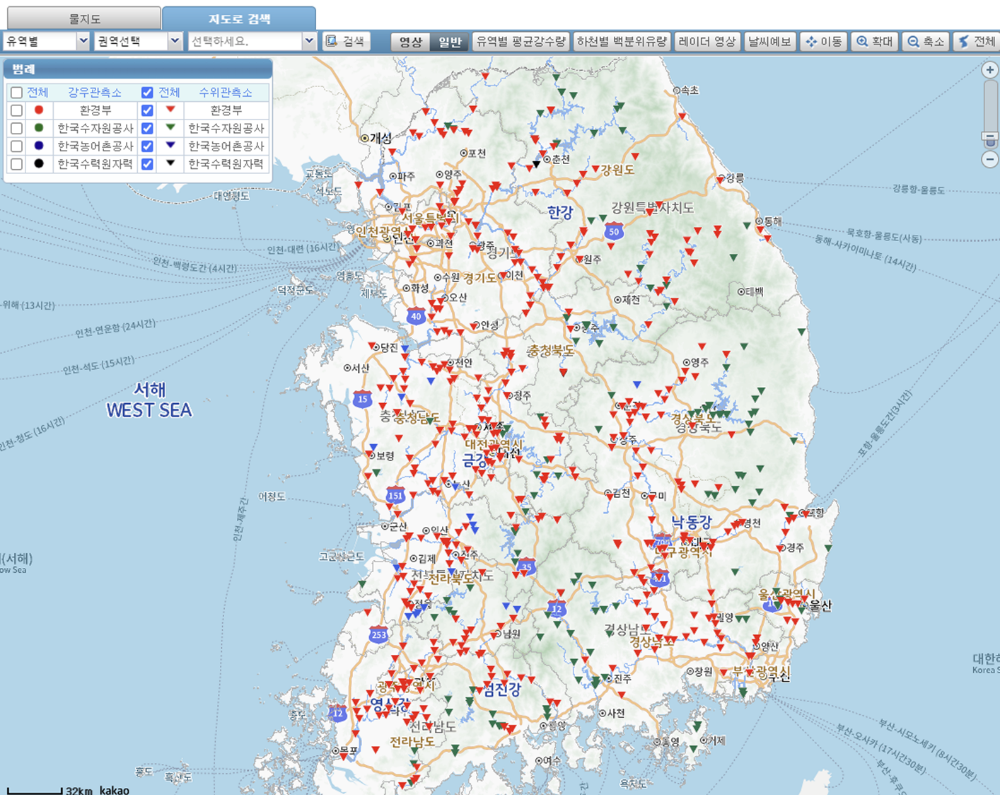Viewport: 1000px width, 795px height.
Task: Click the highway 253 shield on map
Action: (x=378, y=634)
